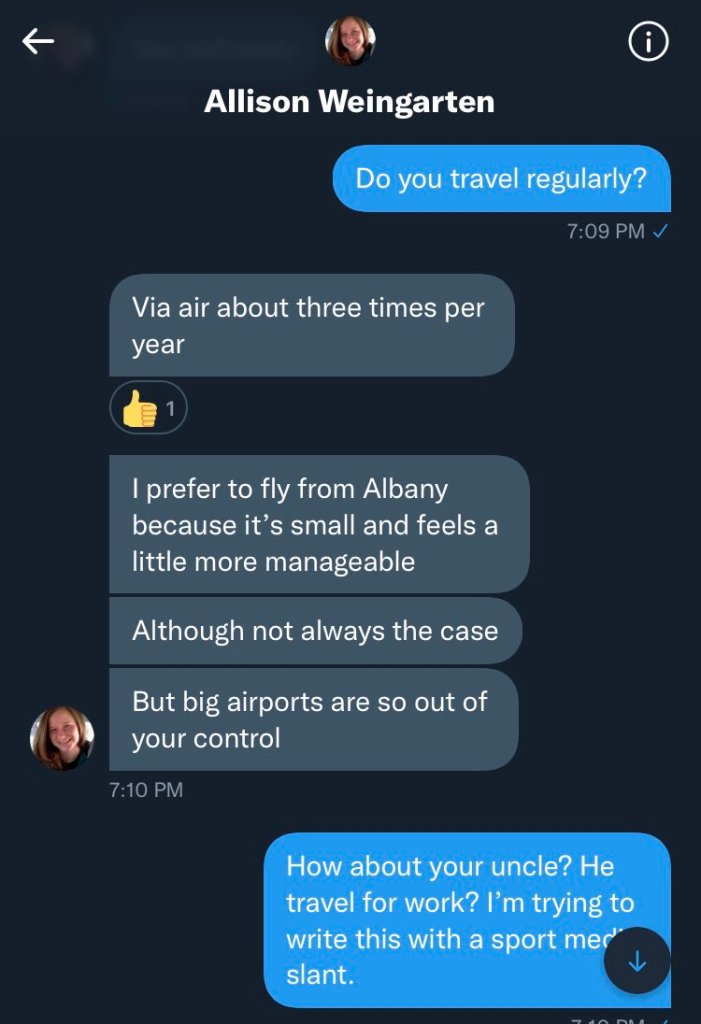Tap the read checkmark next to 7:09 PM
701x1024 pixels.
[660, 231]
